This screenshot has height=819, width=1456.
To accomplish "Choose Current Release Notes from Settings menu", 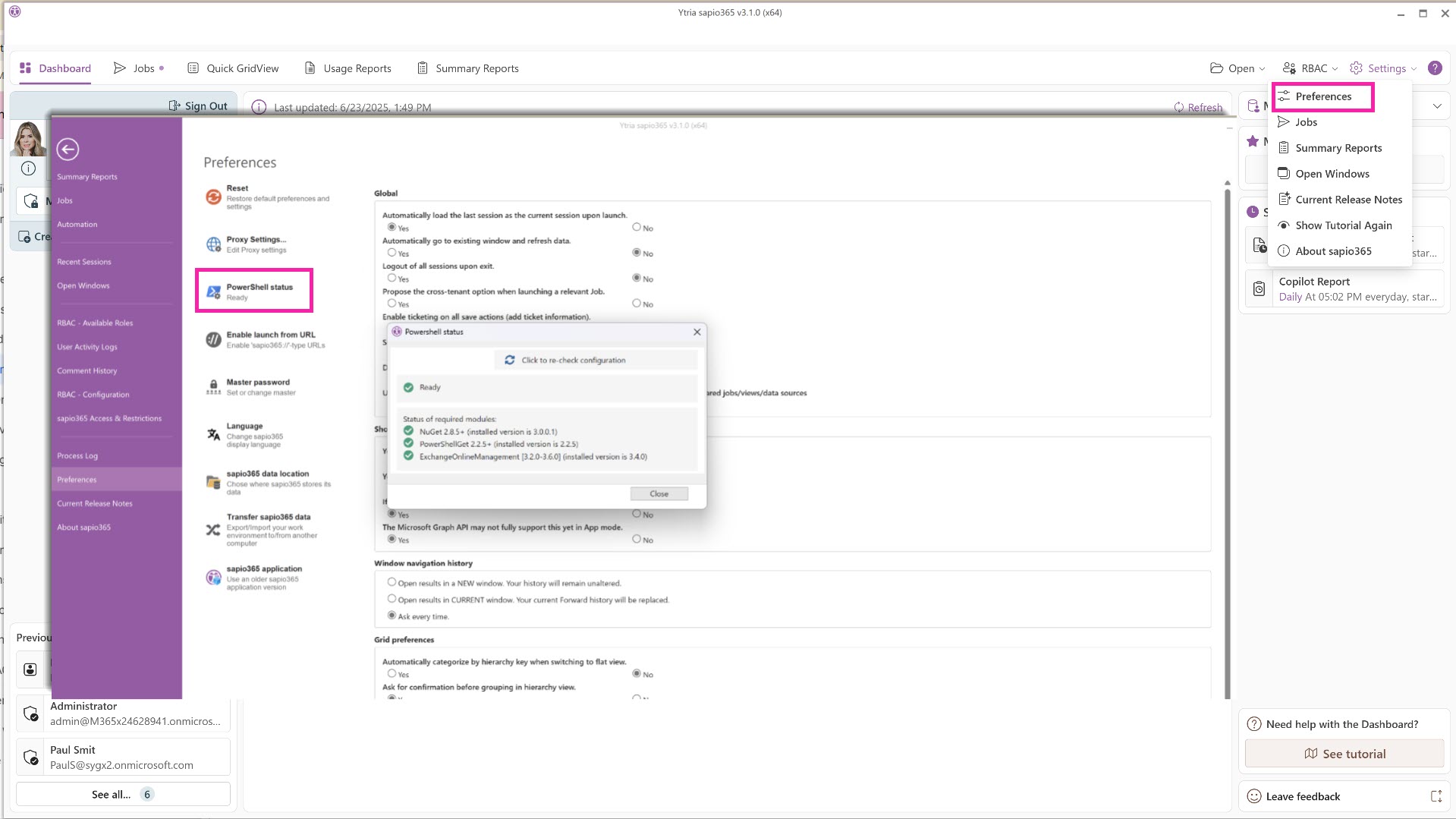I will click(1348, 200).
